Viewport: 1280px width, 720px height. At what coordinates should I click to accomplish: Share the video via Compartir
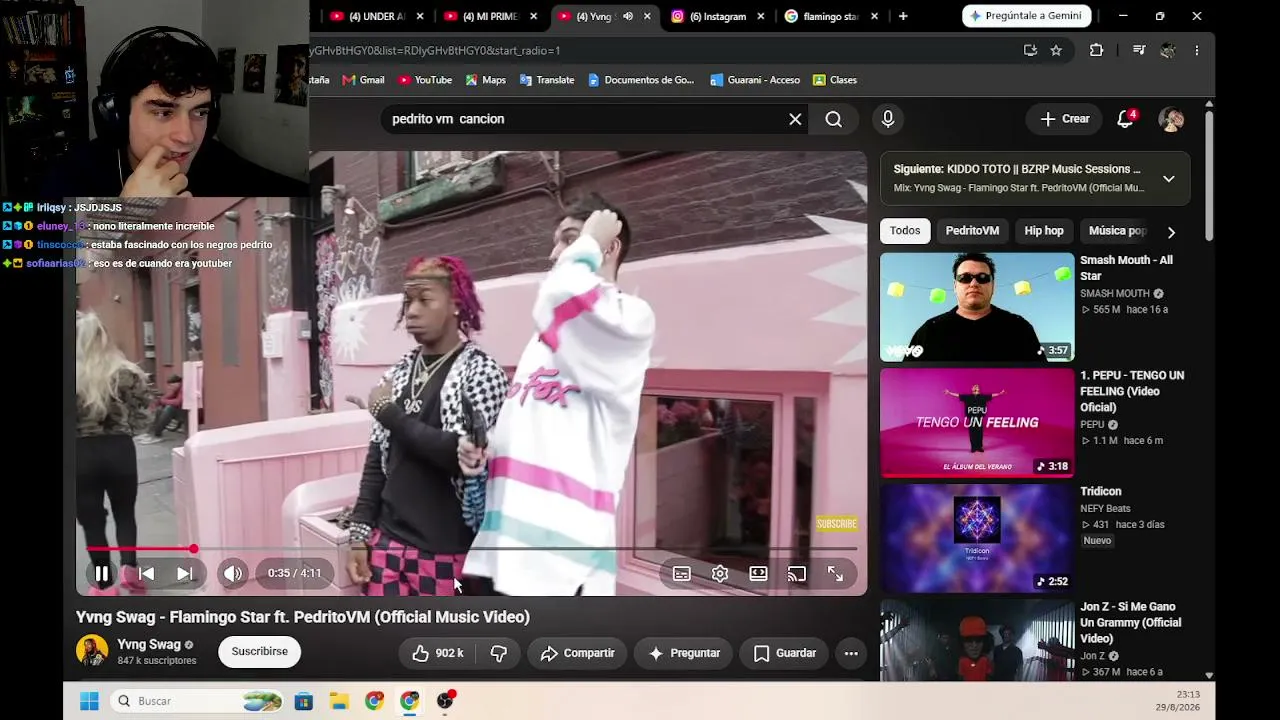[x=577, y=653]
